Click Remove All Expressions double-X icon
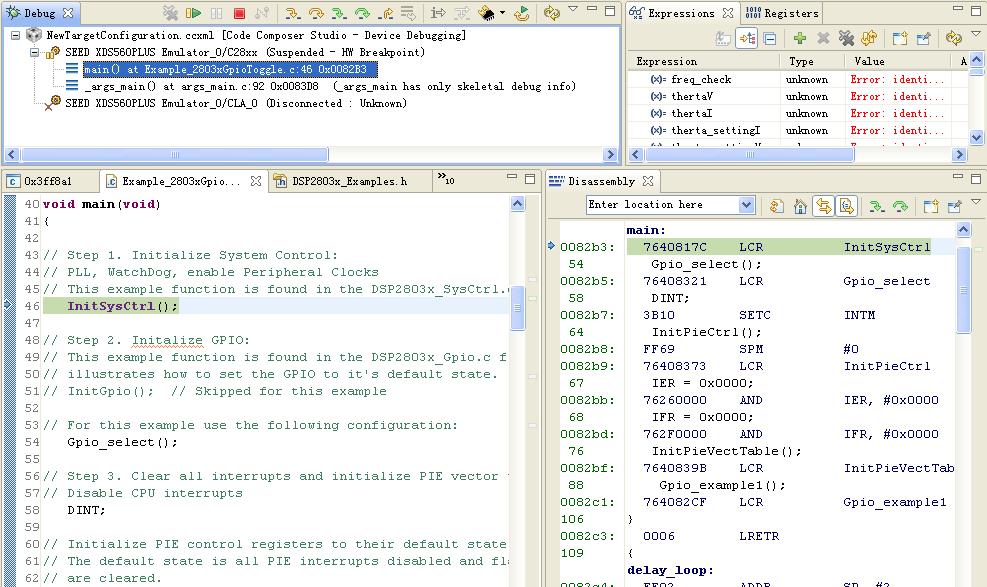Screen dimensions: 987x587 846,38
